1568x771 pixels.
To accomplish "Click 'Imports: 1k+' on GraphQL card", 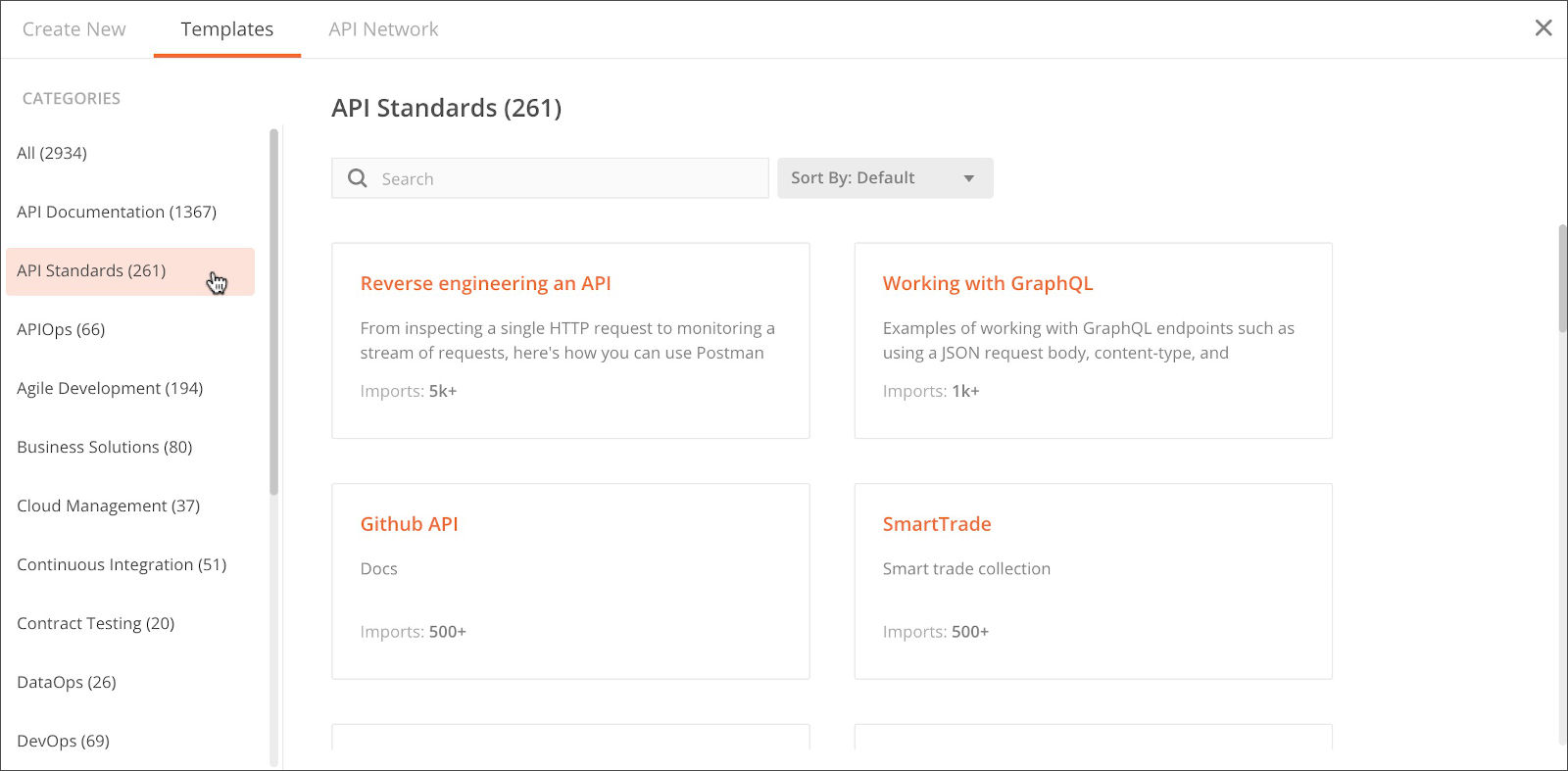I will (931, 391).
